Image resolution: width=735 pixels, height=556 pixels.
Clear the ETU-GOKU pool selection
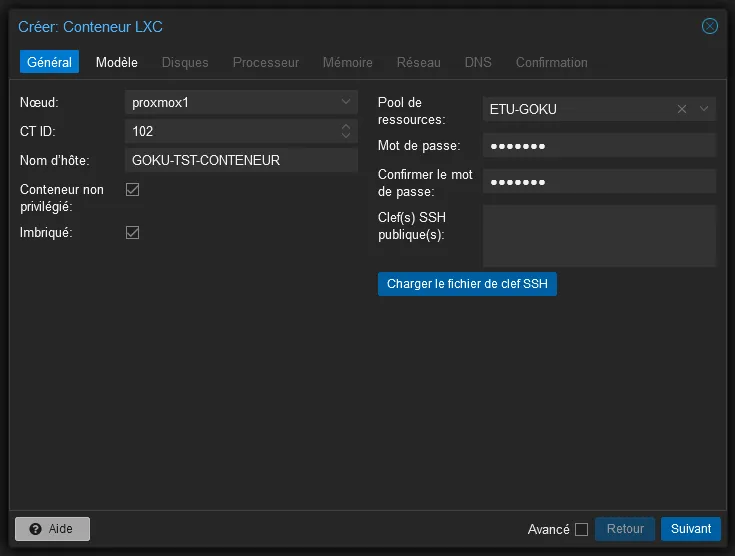coord(682,109)
